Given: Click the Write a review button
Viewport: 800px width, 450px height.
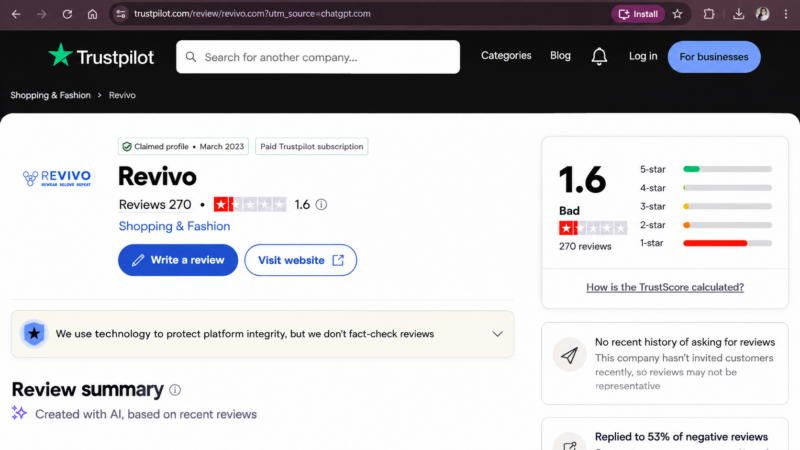Looking at the screenshot, I should point(178,260).
